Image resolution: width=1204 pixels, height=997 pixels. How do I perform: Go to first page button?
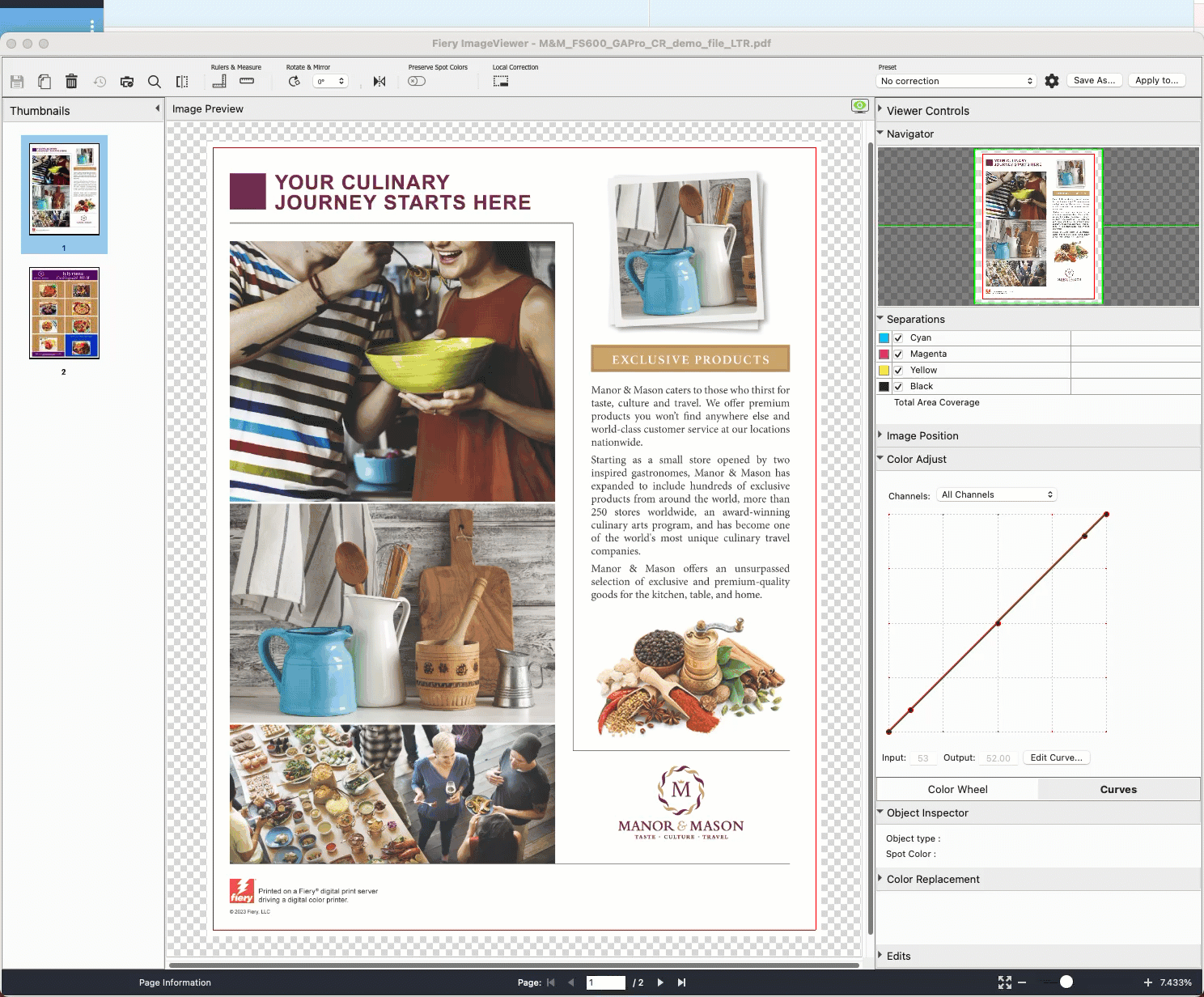coord(551,982)
